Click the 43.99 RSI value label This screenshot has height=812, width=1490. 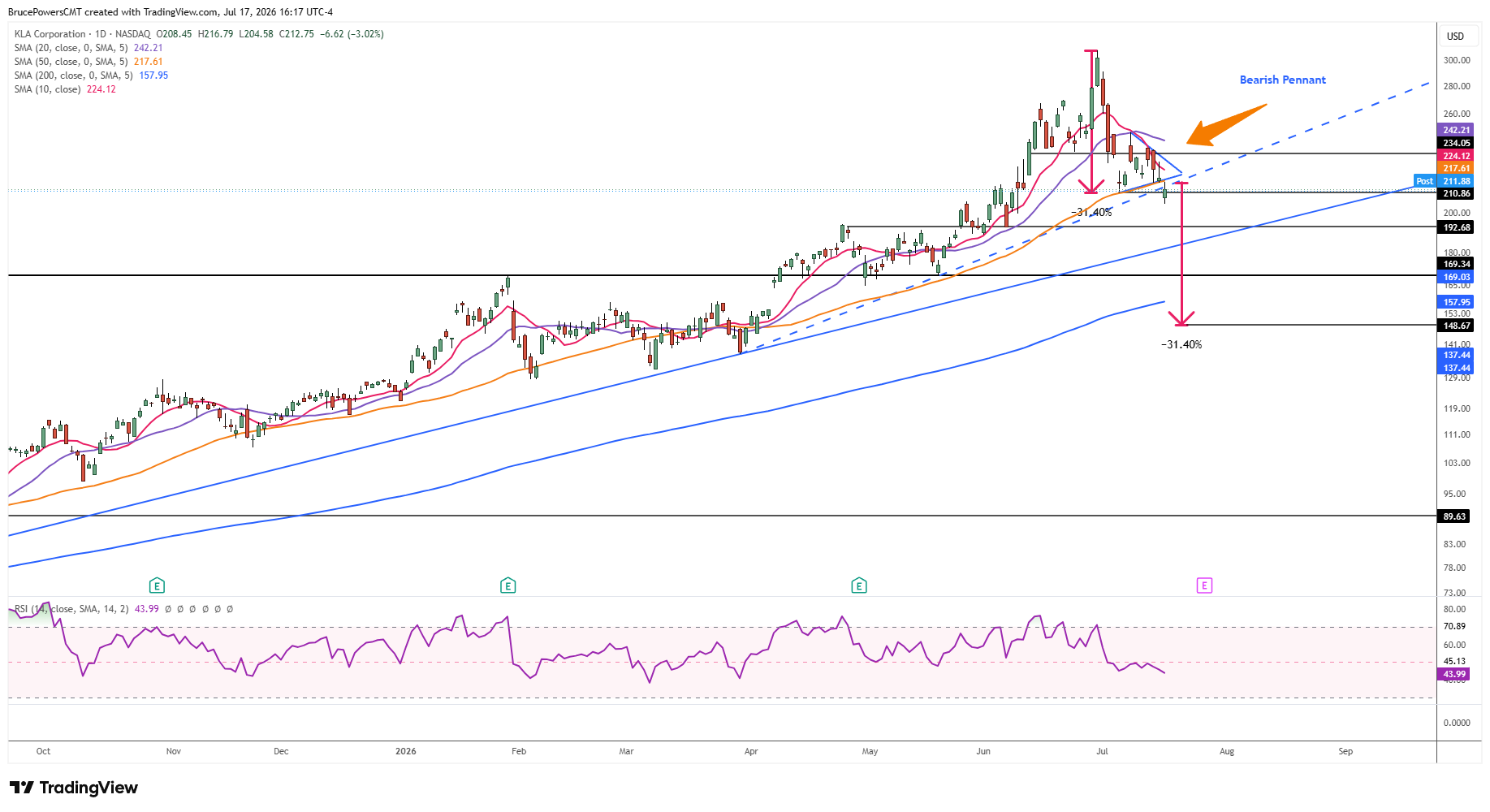click(1454, 674)
